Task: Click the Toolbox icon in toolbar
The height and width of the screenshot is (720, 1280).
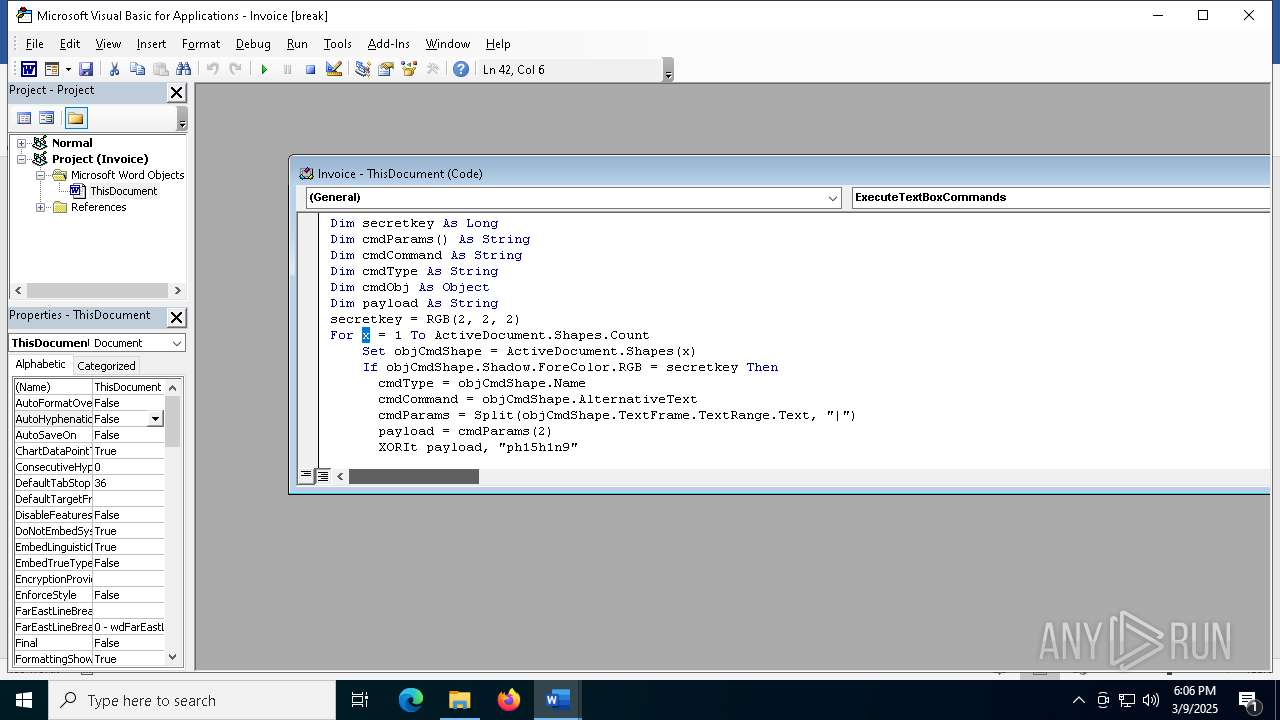Action: (432, 69)
